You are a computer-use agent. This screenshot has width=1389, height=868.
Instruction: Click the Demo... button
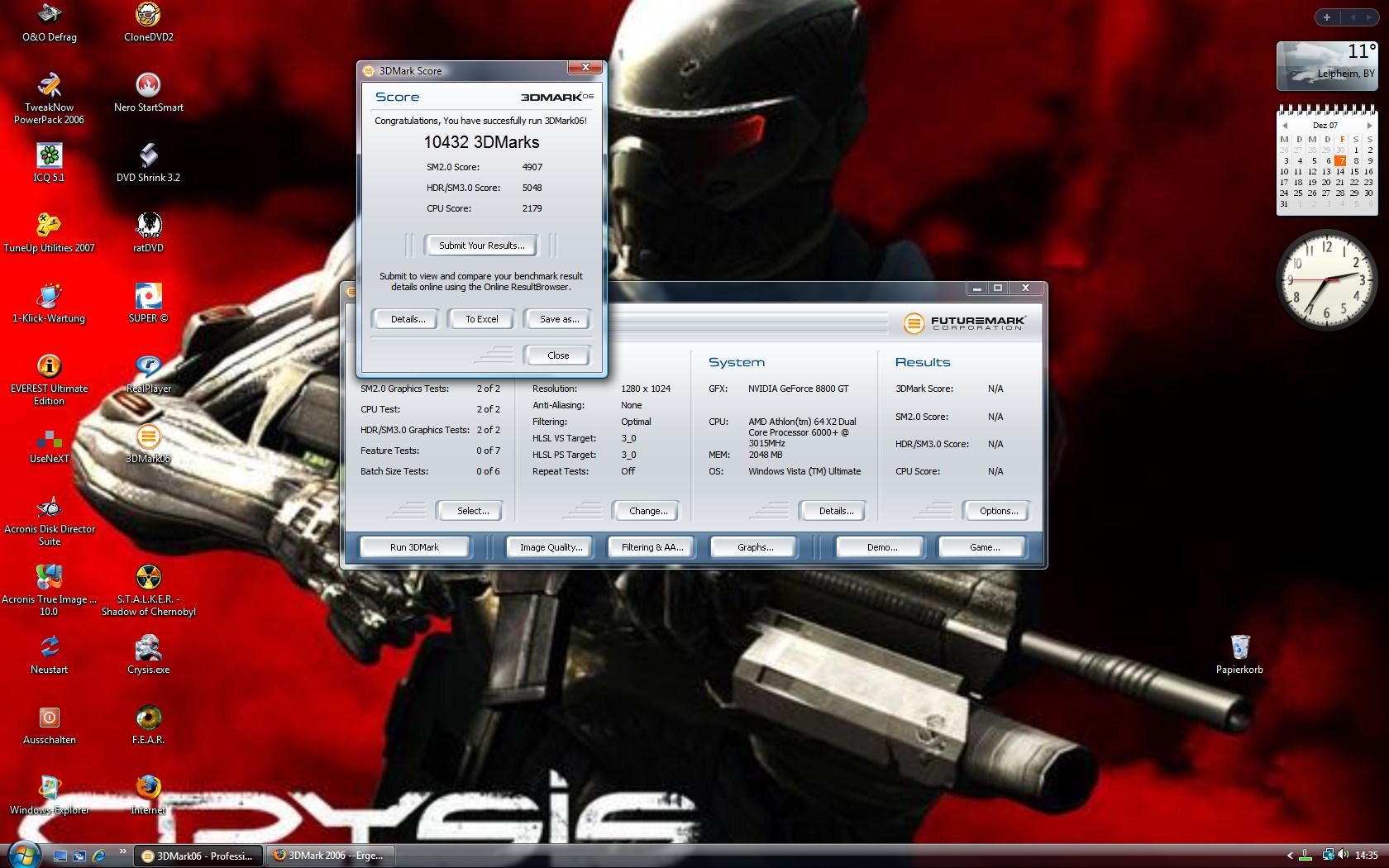(x=882, y=547)
